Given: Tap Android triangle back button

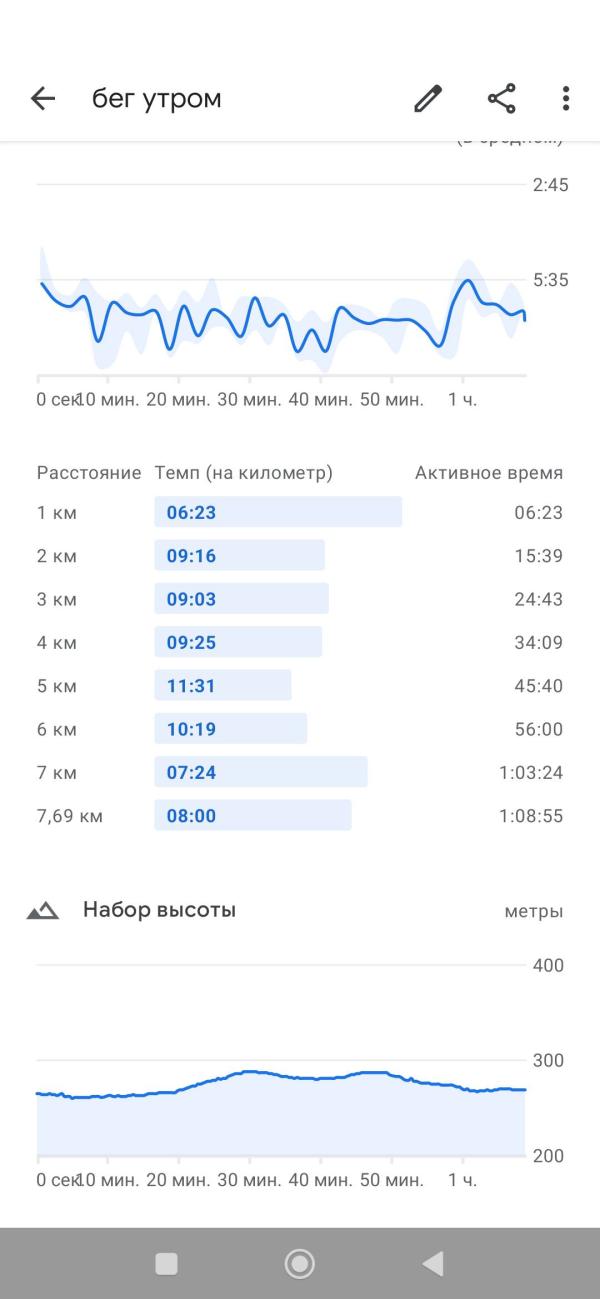Looking at the screenshot, I should click(x=433, y=1264).
